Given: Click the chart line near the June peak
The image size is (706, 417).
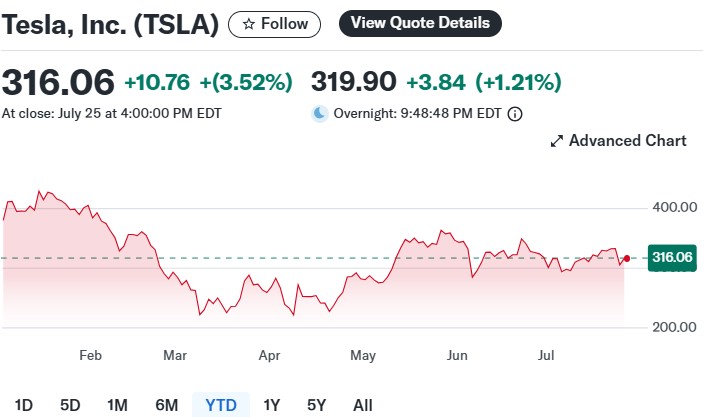Looking at the screenshot, I should click(x=442, y=231).
